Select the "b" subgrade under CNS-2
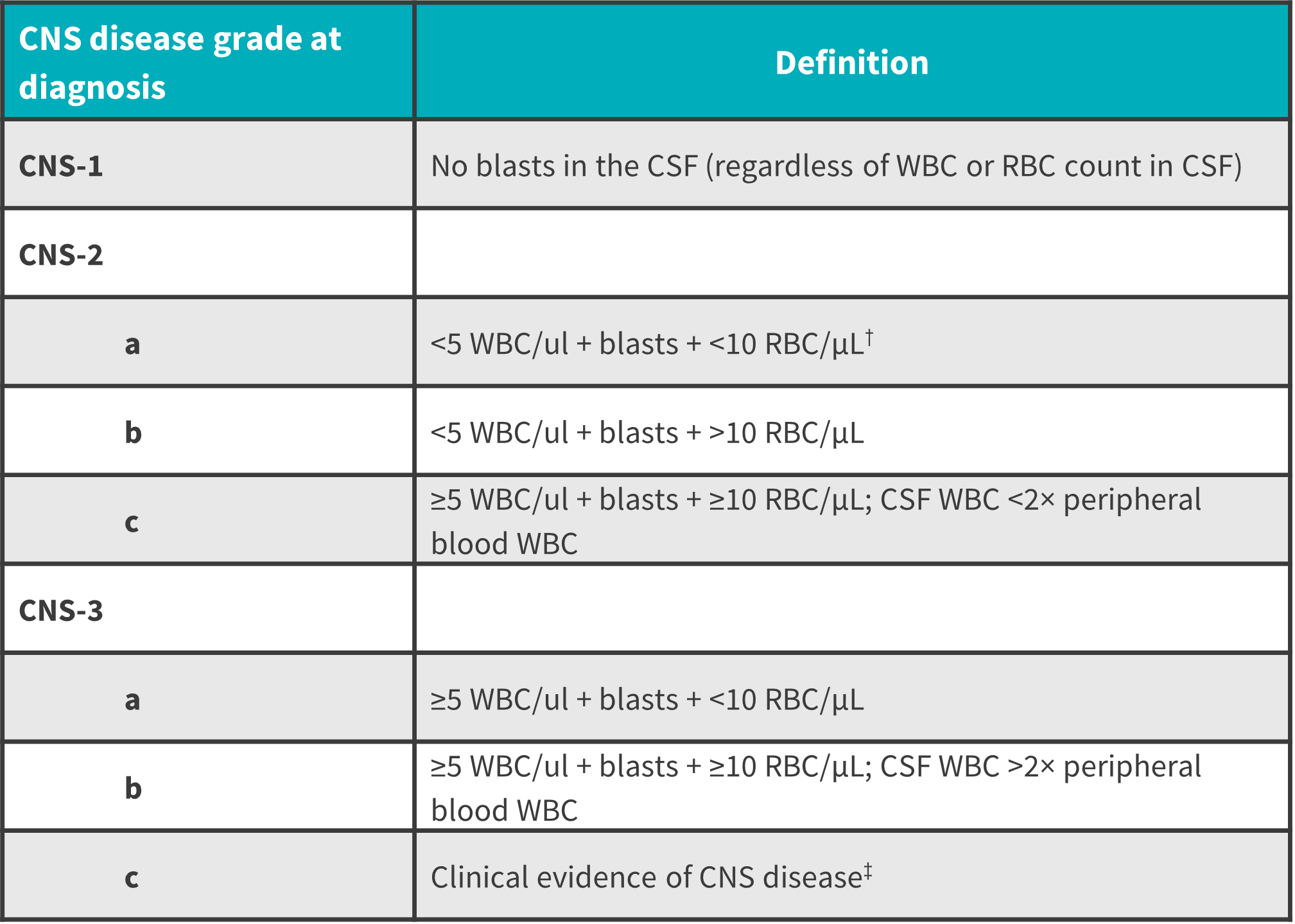The width and height of the screenshot is (1295, 924). tap(133, 433)
